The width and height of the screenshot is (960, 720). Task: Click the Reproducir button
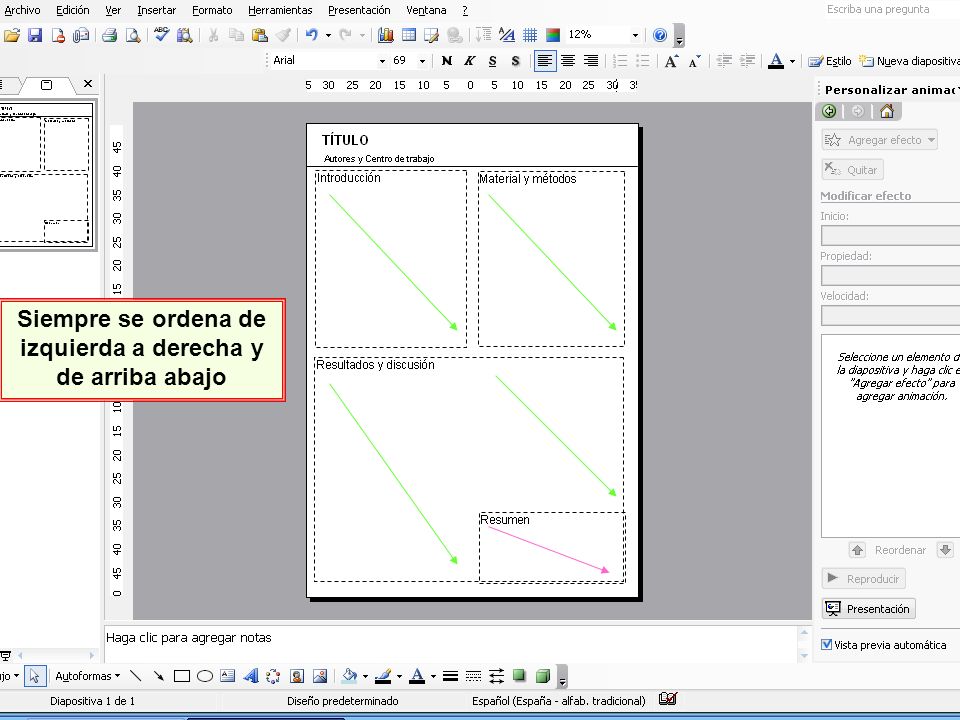[863, 579]
